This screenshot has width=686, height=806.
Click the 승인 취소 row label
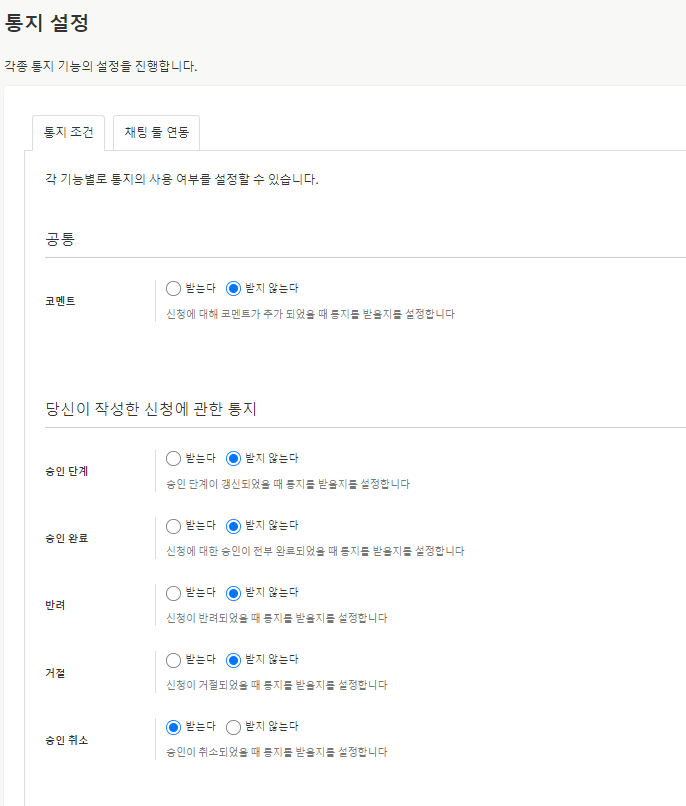click(x=67, y=740)
